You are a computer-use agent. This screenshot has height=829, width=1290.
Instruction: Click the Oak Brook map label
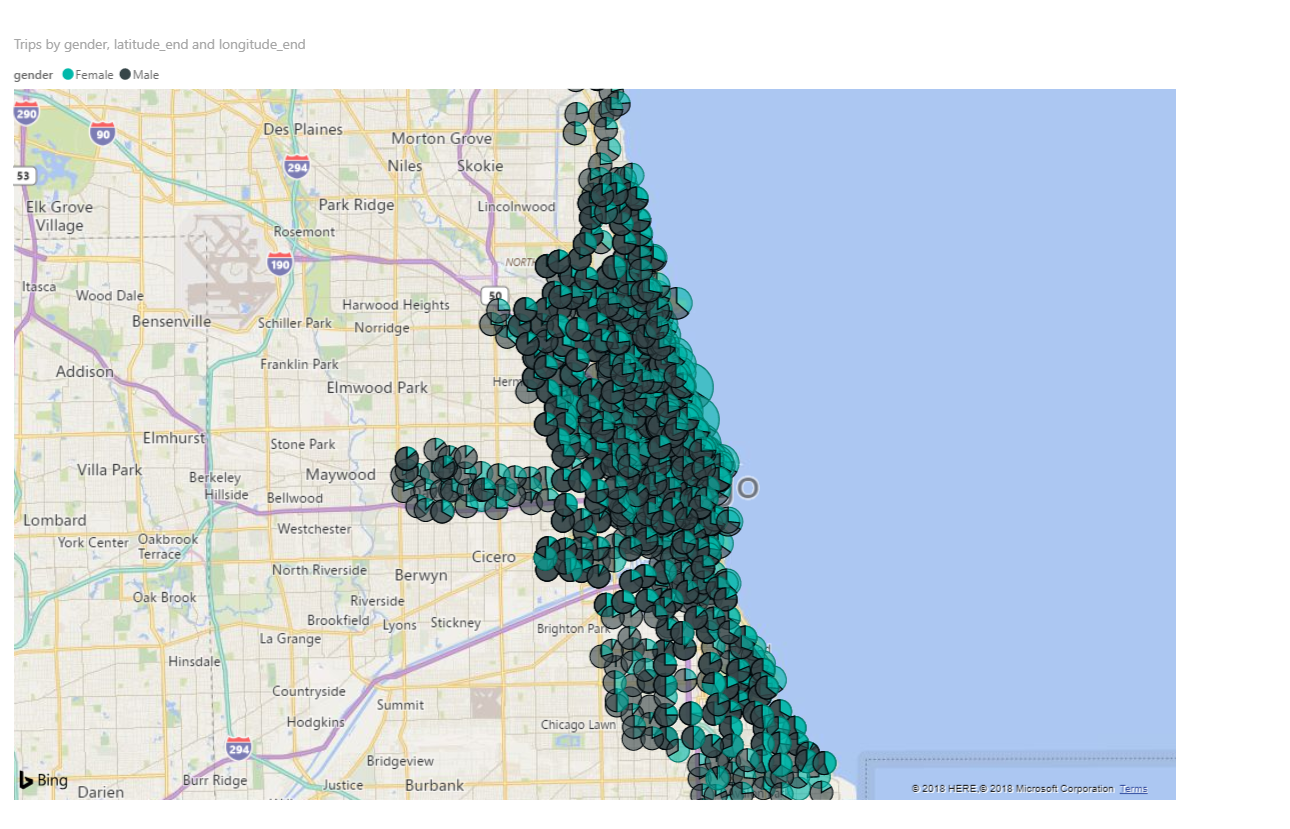(x=165, y=597)
